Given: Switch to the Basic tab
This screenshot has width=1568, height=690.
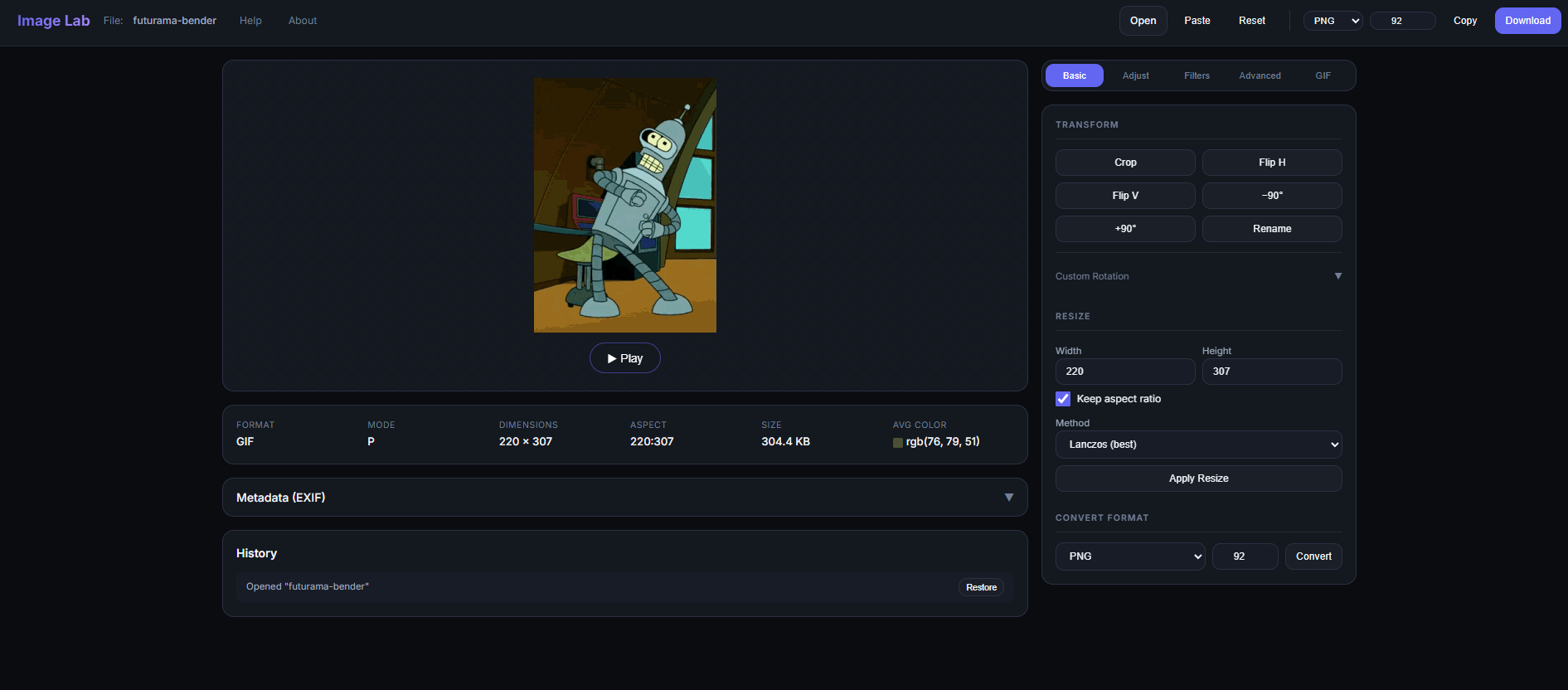Looking at the screenshot, I should click(1074, 75).
